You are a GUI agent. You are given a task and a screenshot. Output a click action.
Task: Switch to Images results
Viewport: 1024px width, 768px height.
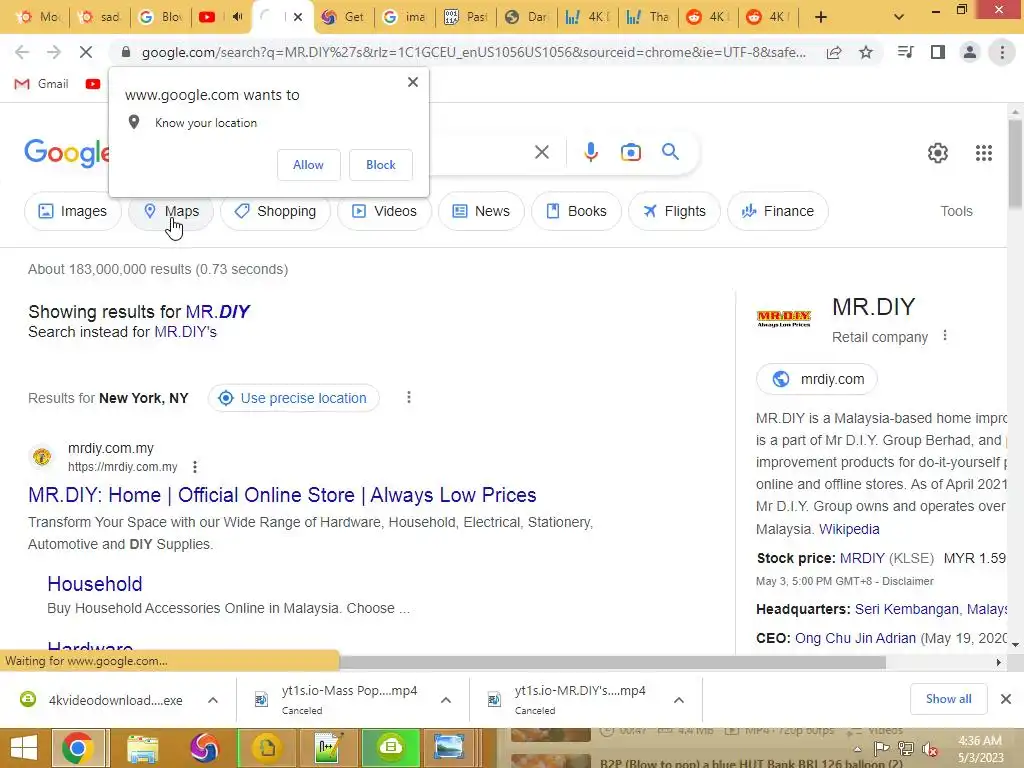click(72, 211)
